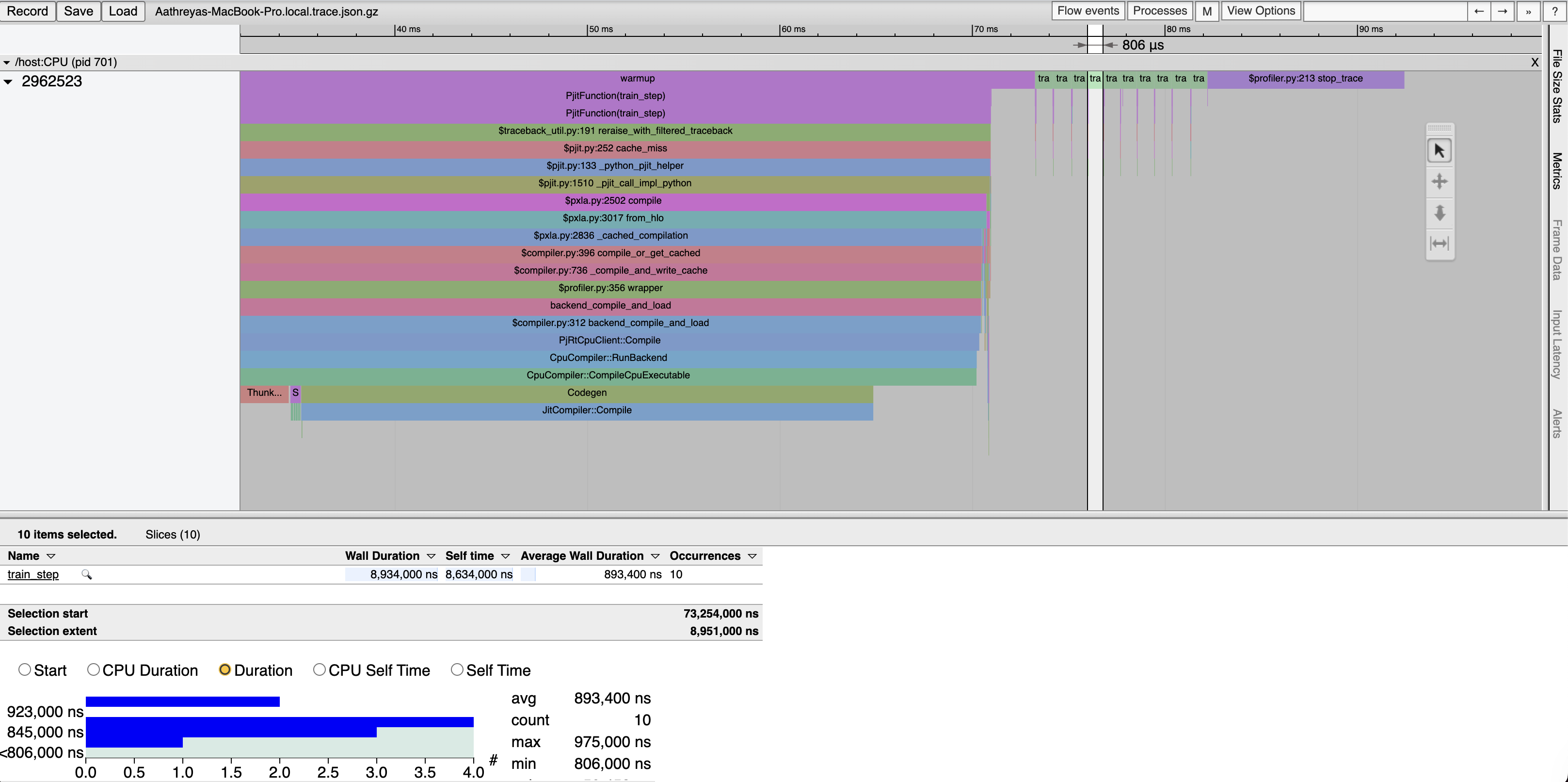Select the zoom tool icon
This screenshot has height=782, width=1568.
(1439, 212)
